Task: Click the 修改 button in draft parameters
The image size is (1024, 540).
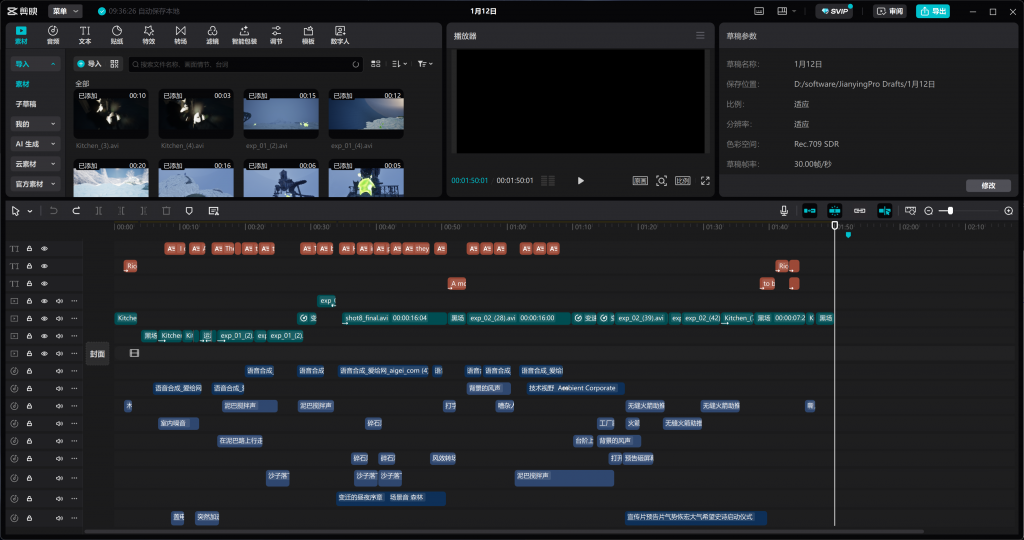Action: 988,186
